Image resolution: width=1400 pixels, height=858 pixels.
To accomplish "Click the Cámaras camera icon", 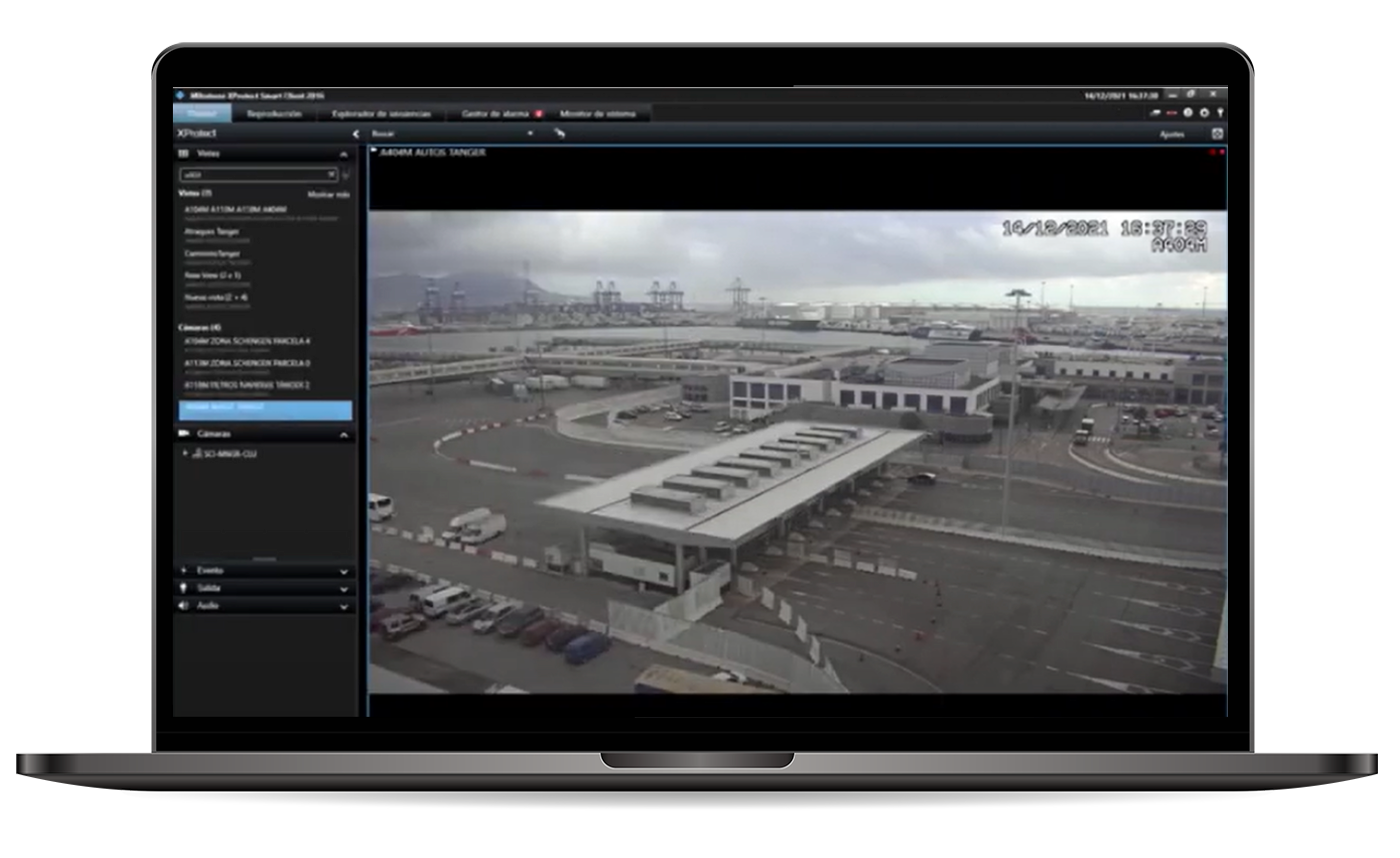I will [x=184, y=434].
